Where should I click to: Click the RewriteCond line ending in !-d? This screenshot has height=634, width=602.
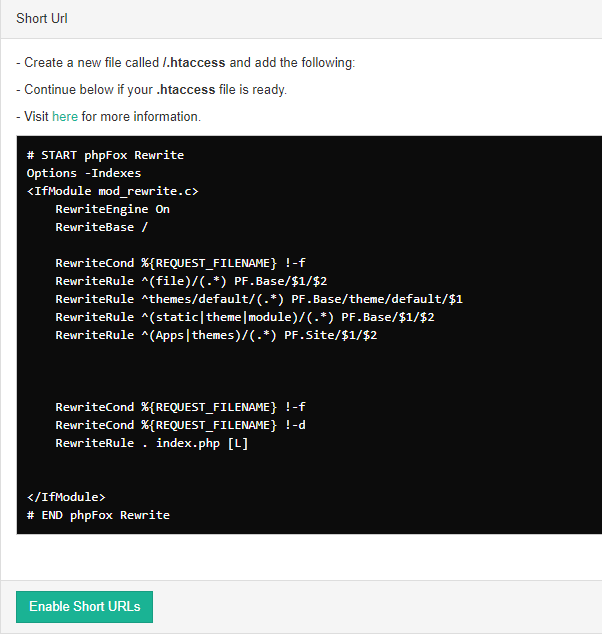[x=180, y=425]
